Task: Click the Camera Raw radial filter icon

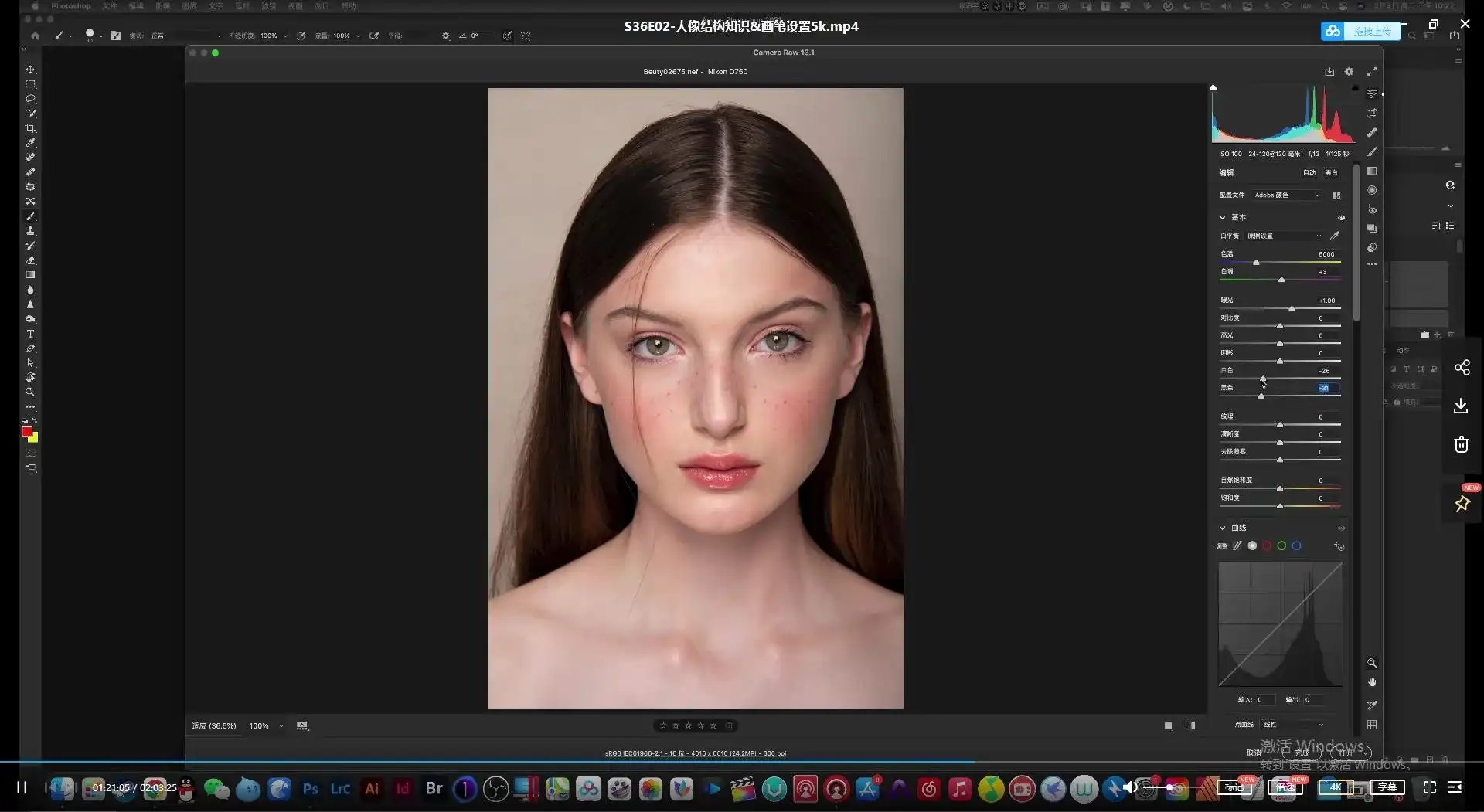Action: click(x=1372, y=190)
